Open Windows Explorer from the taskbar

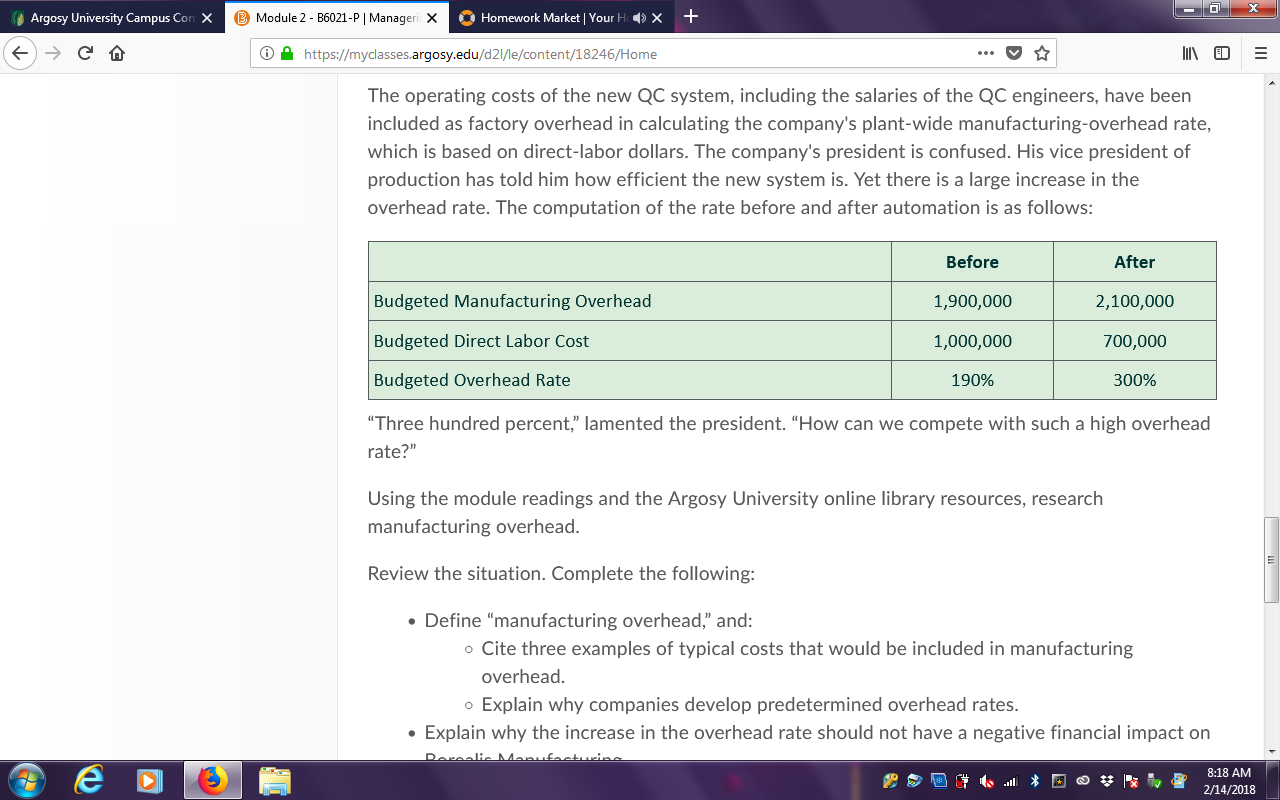click(274, 780)
